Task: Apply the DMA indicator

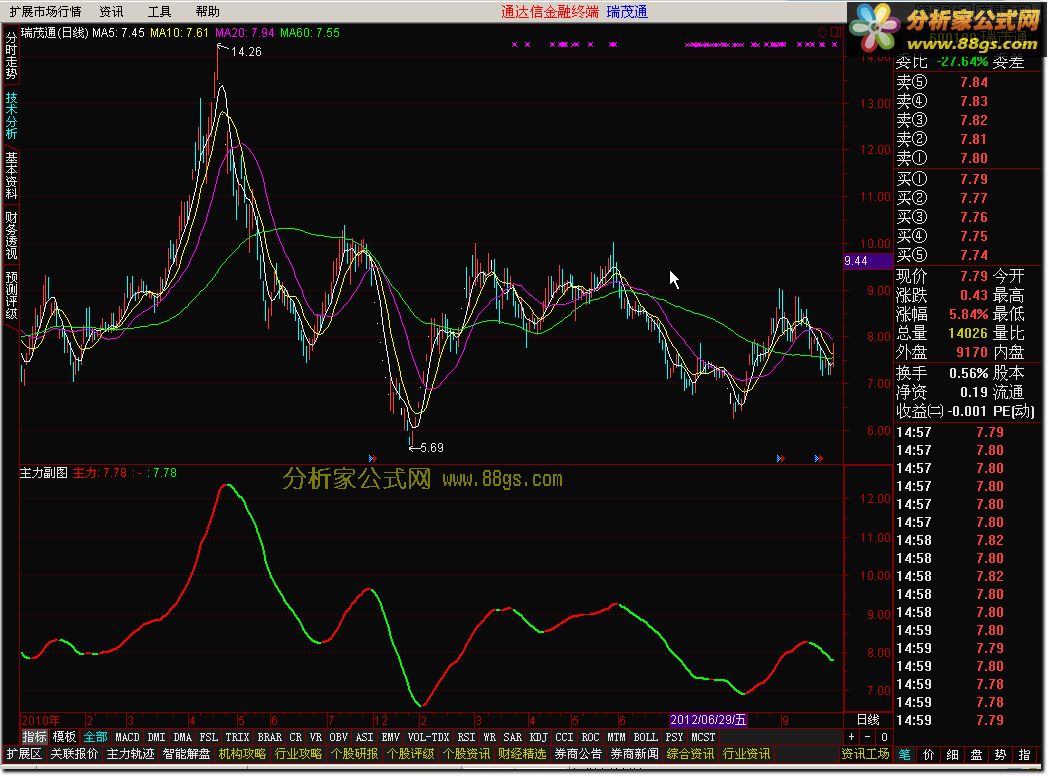Action: [x=183, y=737]
